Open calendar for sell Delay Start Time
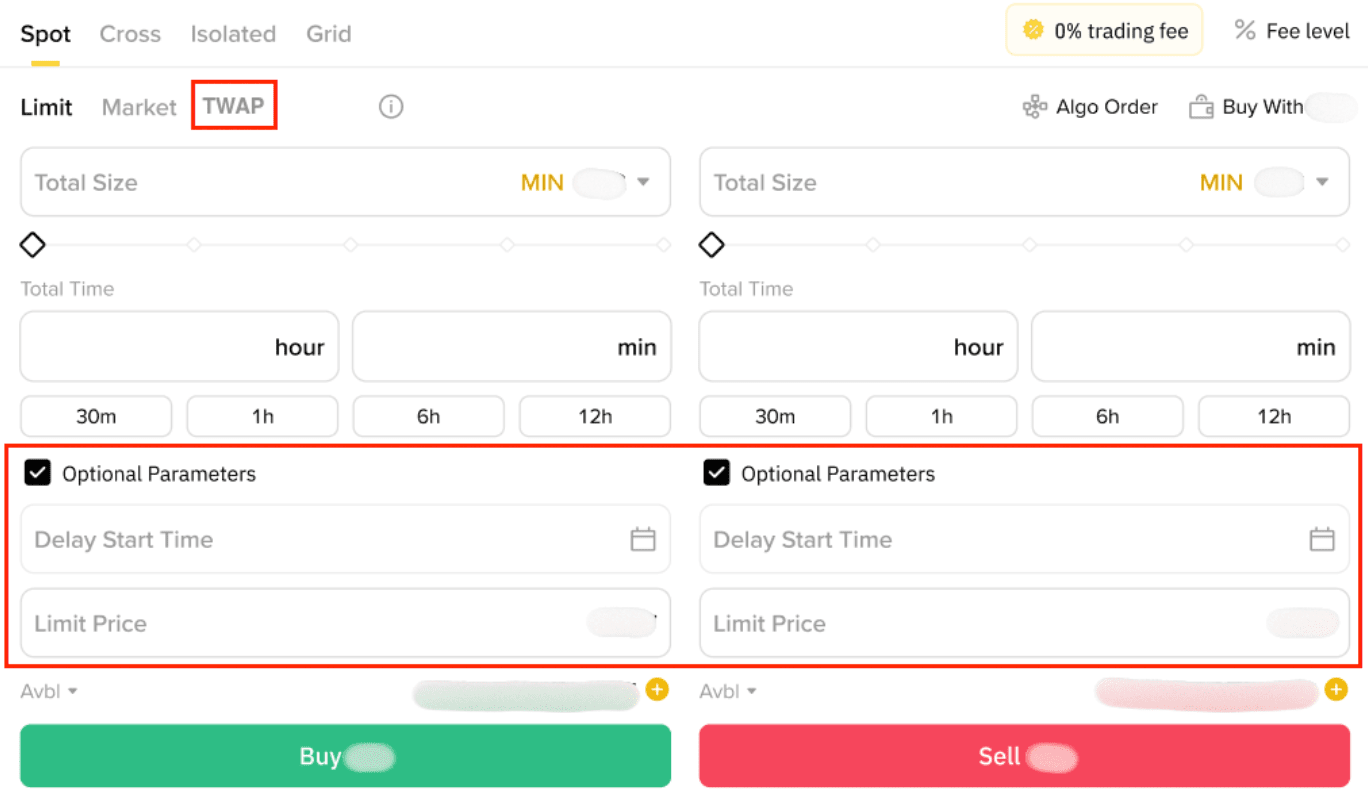Image resolution: width=1368 pixels, height=796 pixels. [1322, 540]
